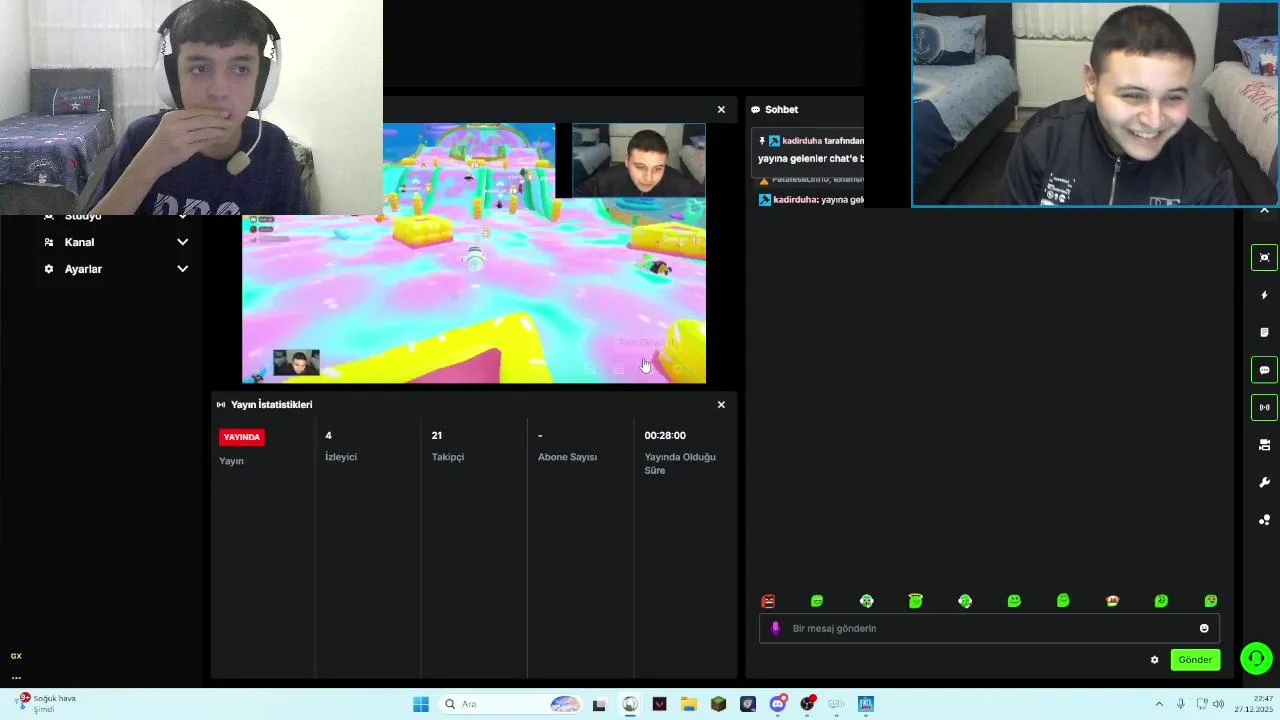1280x720 pixels.
Task: Open the Kanal sidebar item
Action: [x=115, y=242]
